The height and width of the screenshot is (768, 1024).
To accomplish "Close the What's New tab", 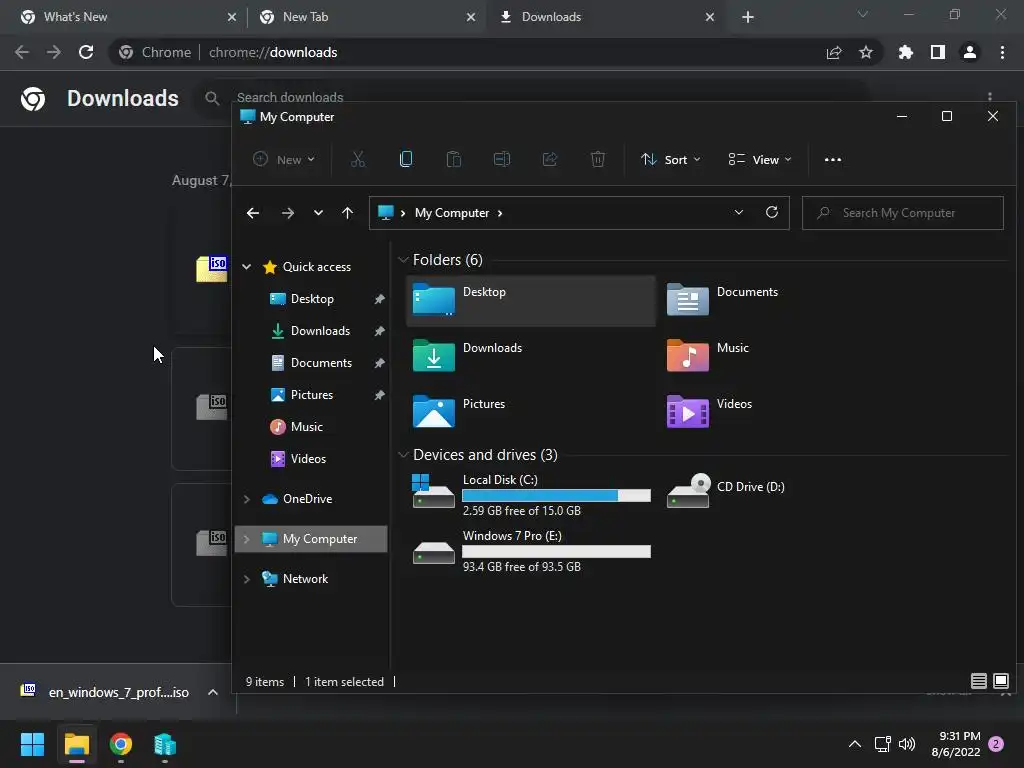I will [x=232, y=17].
